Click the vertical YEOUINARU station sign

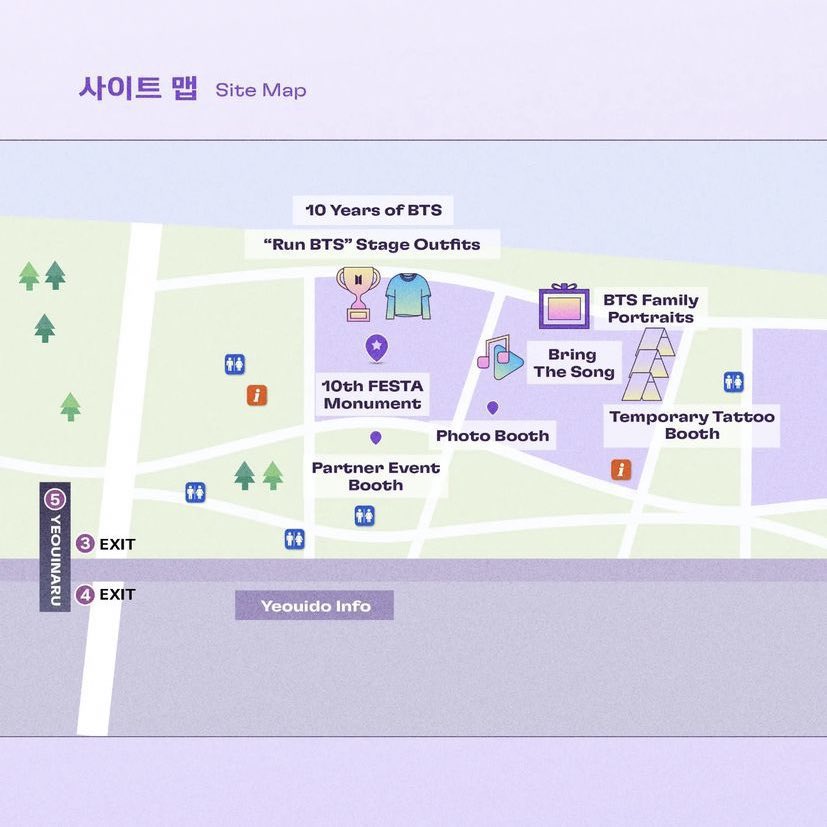click(x=55, y=547)
